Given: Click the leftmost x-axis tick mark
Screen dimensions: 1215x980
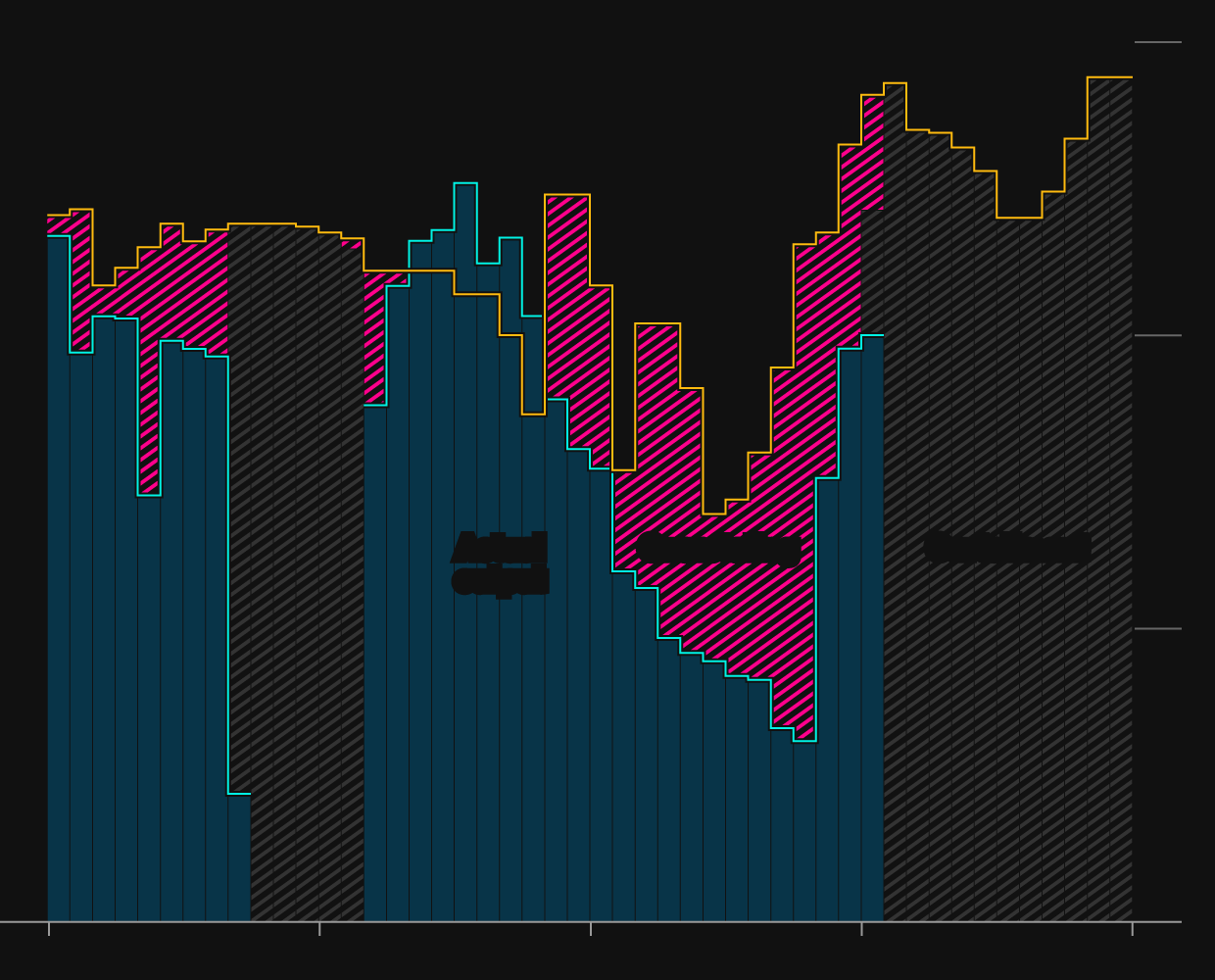Looking at the screenshot, I should pos(49,928).
